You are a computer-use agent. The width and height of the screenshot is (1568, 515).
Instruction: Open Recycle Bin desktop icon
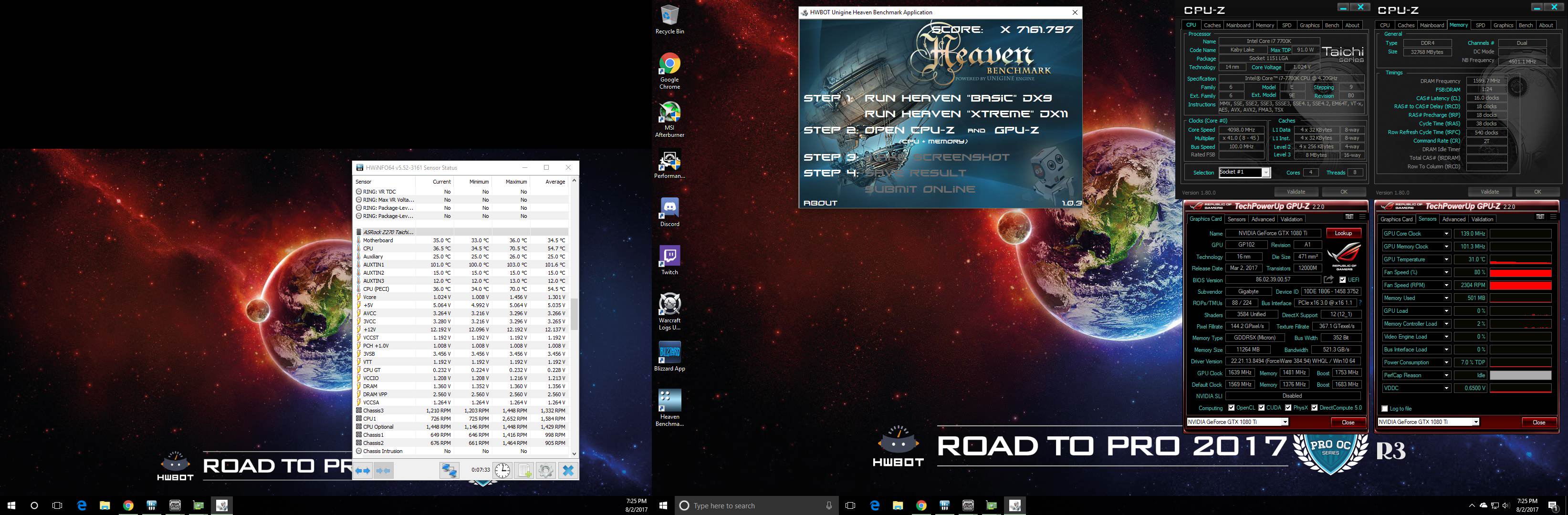coord(669,20)
